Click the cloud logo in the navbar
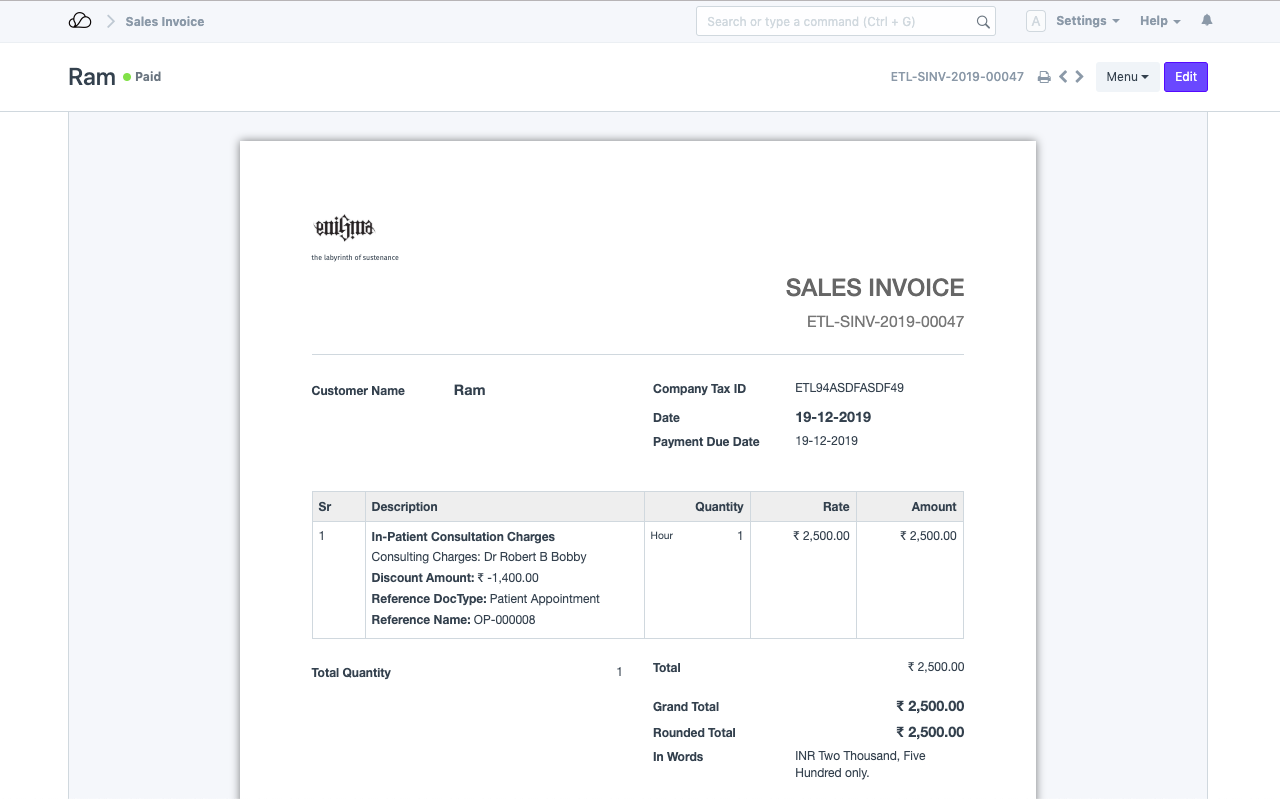 pos(80,20)
